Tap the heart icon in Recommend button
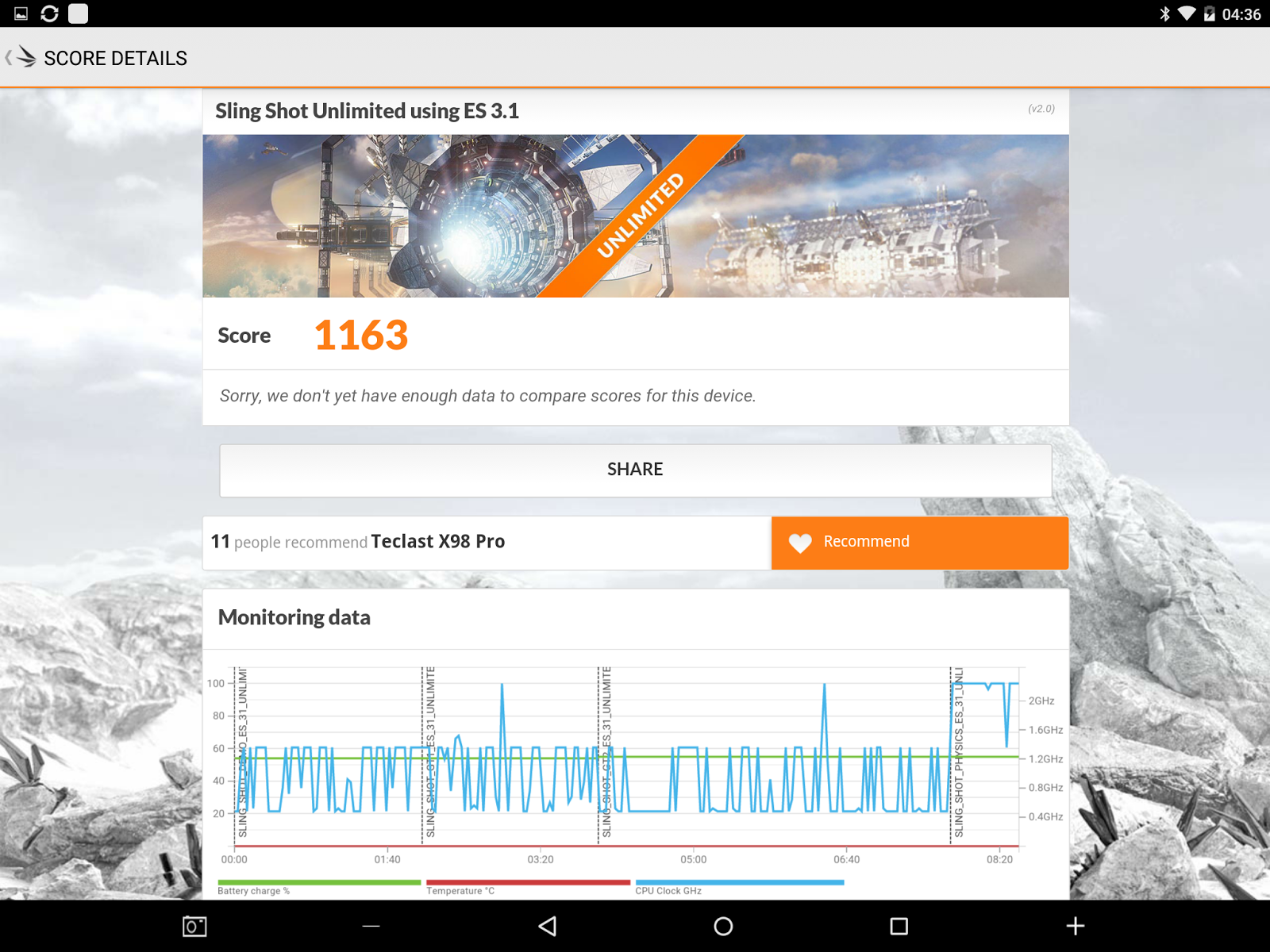 (x=800, y=543)
